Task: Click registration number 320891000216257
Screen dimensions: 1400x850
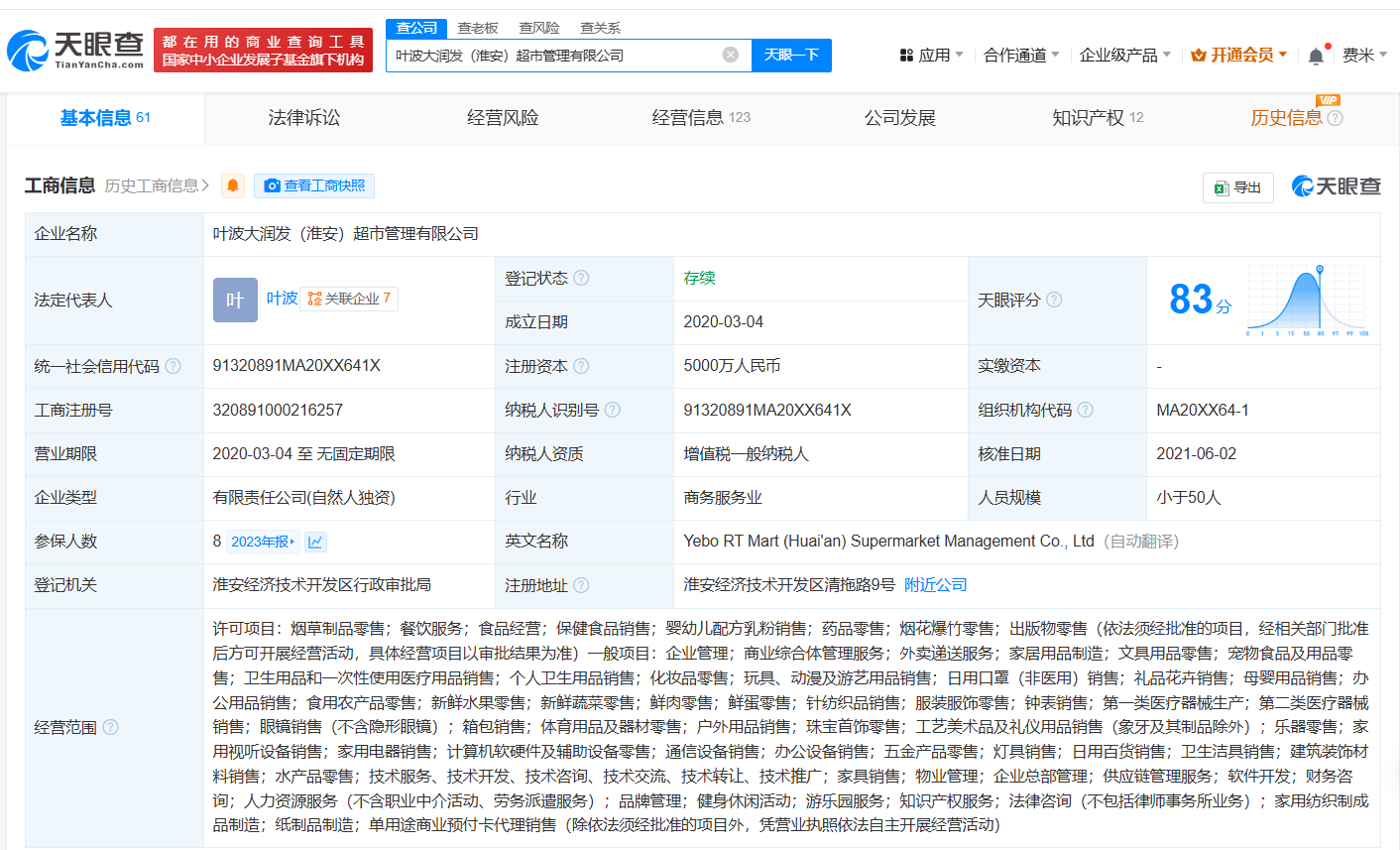Action: [278, 410]
